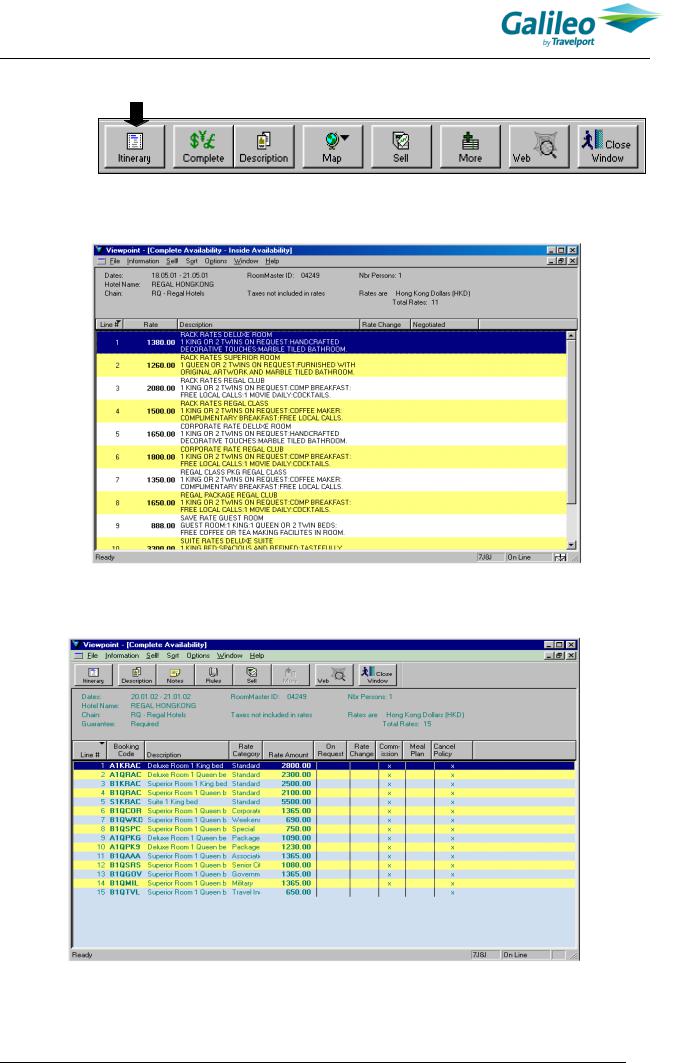Viewport: 673px width, 1063px height.
Task: Select booking code A1QRAC row
Action: [x=324, y=774]
